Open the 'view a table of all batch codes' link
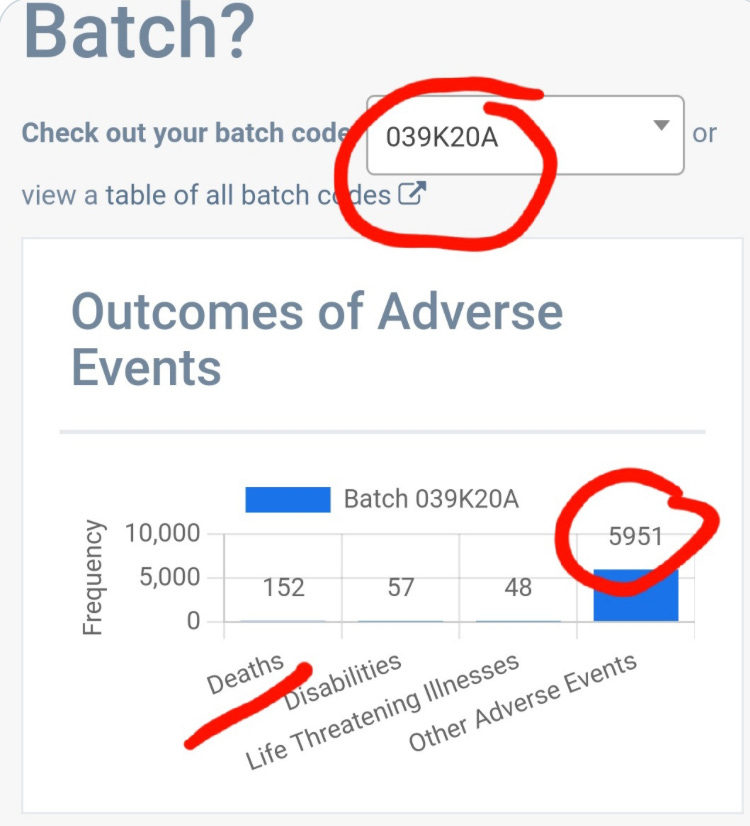The image size is (750, 826). click(x=206, y=194)
